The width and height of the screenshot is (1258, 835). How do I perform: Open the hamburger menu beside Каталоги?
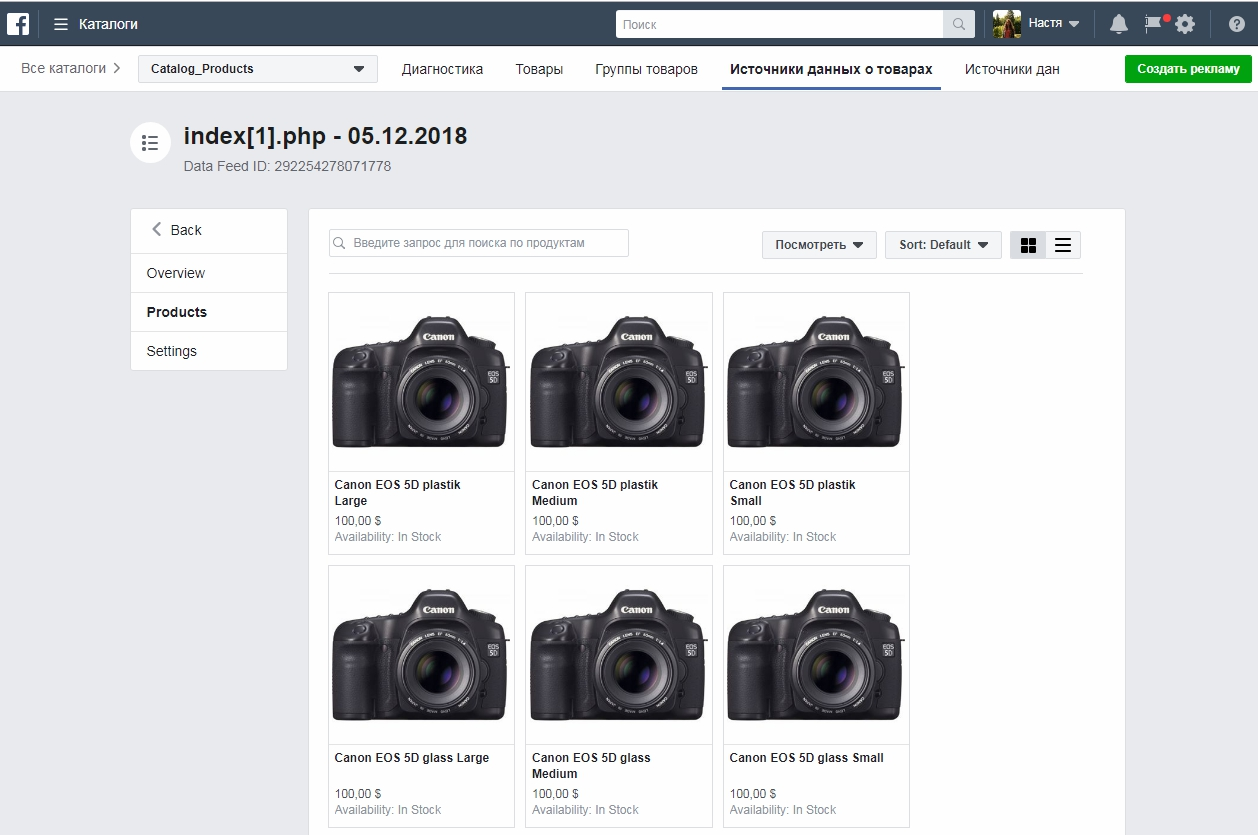point(61,24)
